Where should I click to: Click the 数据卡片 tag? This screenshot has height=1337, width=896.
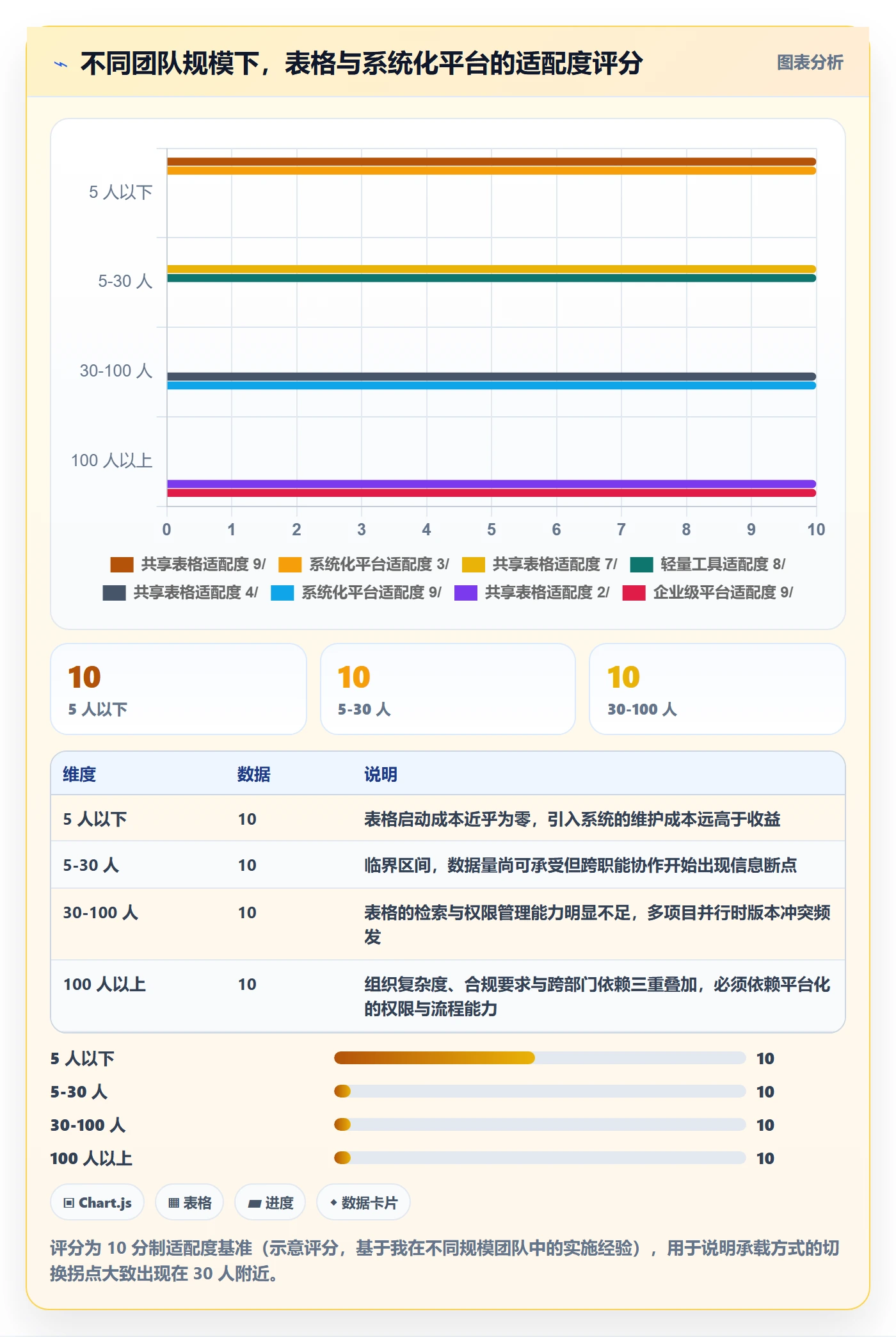(x=364, y=1203)
